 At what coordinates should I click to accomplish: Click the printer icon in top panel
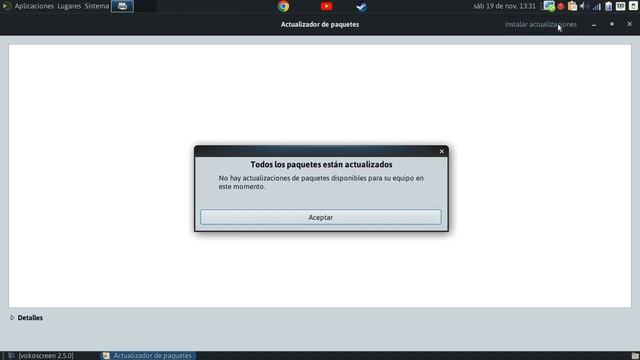pyautogui.click(x=122, y=6)
